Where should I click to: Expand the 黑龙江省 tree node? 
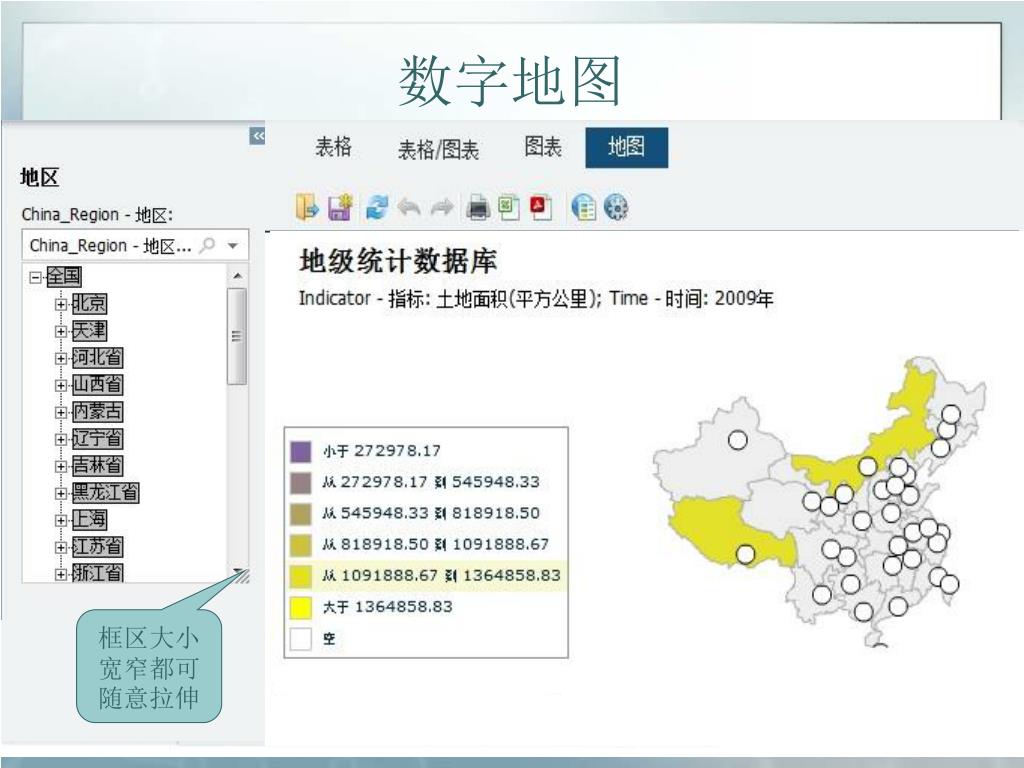click(61, 493)
